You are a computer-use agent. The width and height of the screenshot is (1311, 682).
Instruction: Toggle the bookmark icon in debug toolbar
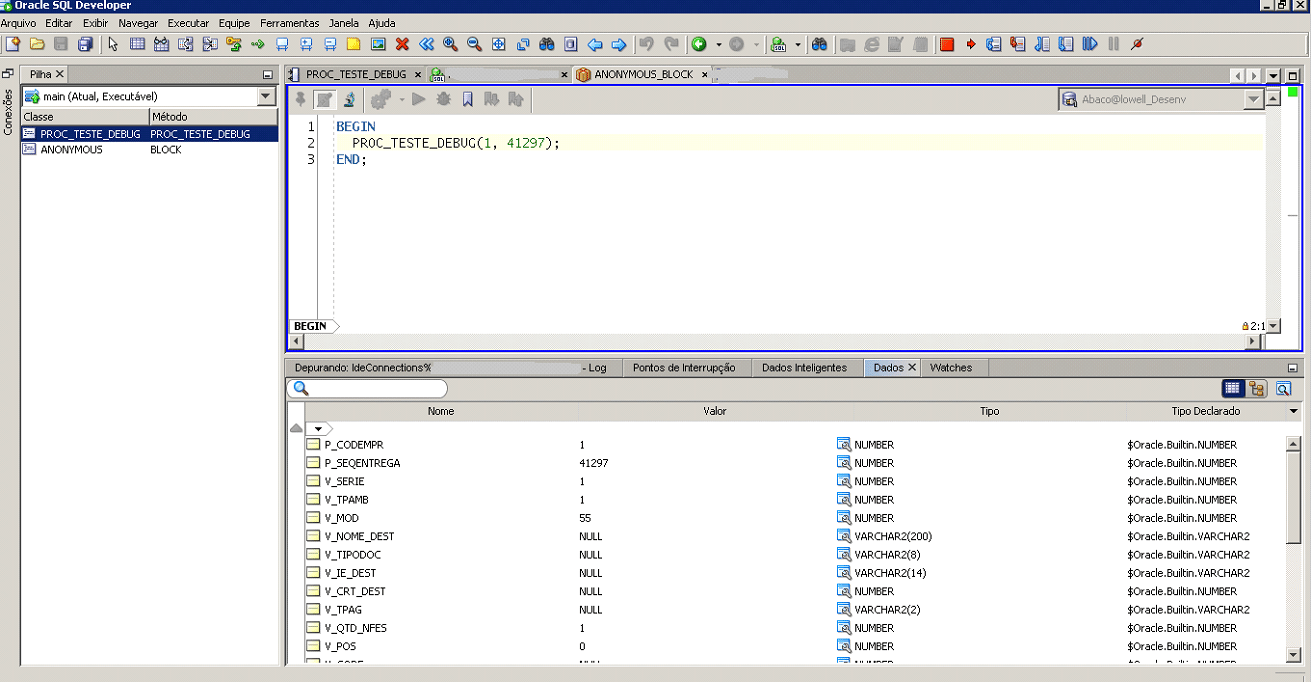[467, 98]
